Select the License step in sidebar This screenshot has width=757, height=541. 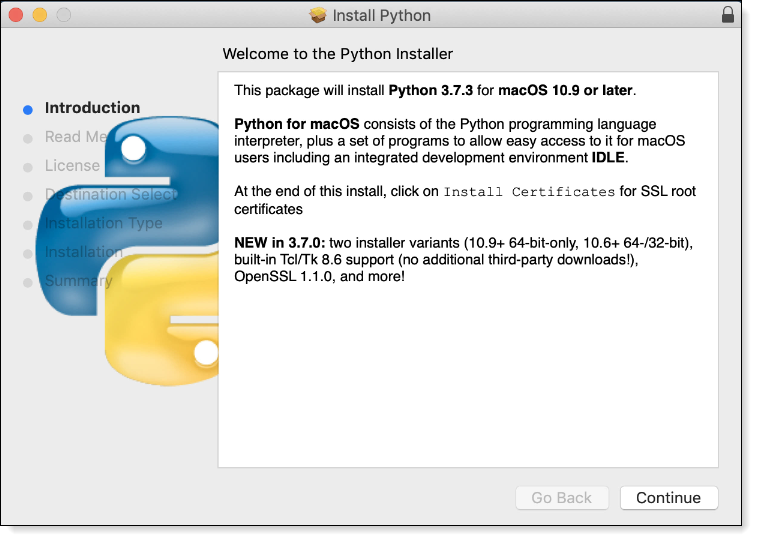[x=72, y=166]
